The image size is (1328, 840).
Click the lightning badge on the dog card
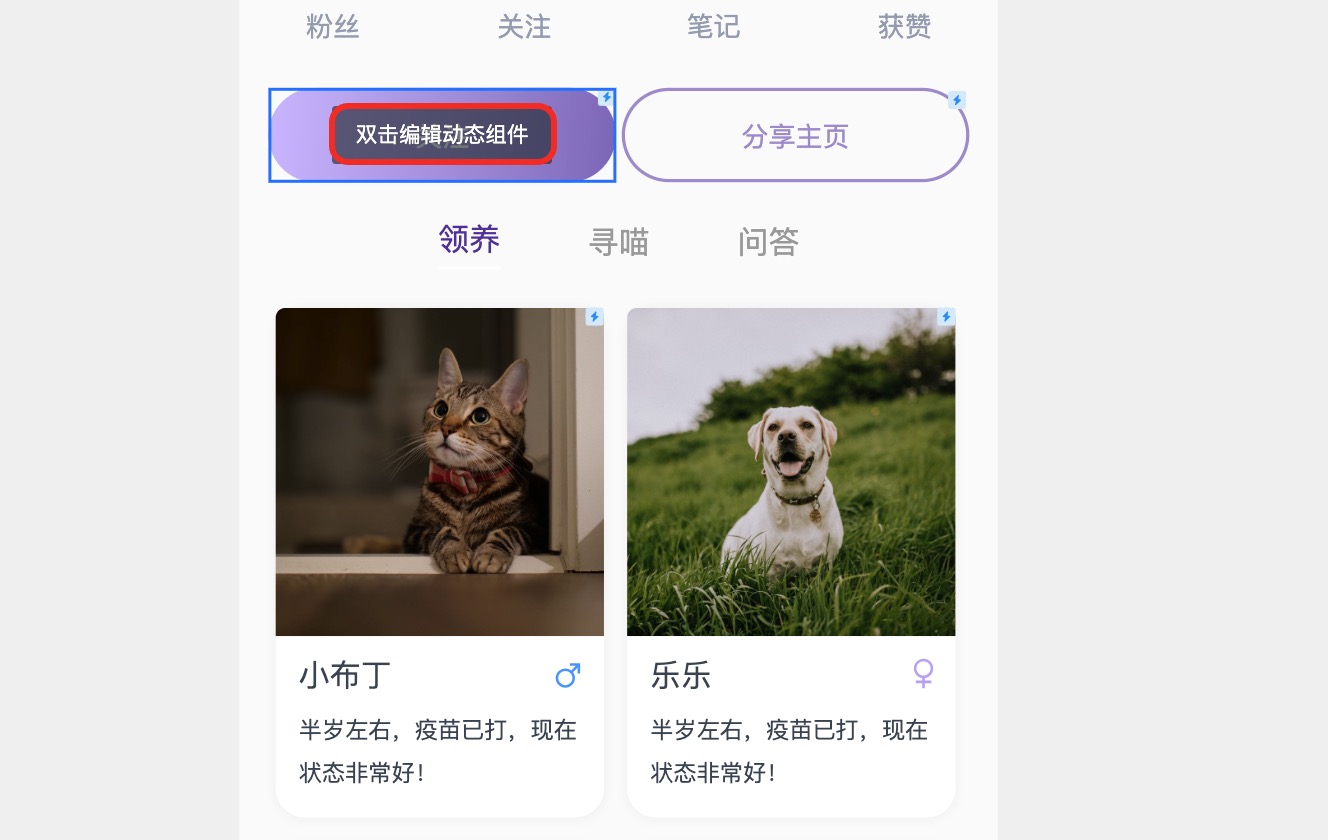pyautogui.click(x=946, y=317)
